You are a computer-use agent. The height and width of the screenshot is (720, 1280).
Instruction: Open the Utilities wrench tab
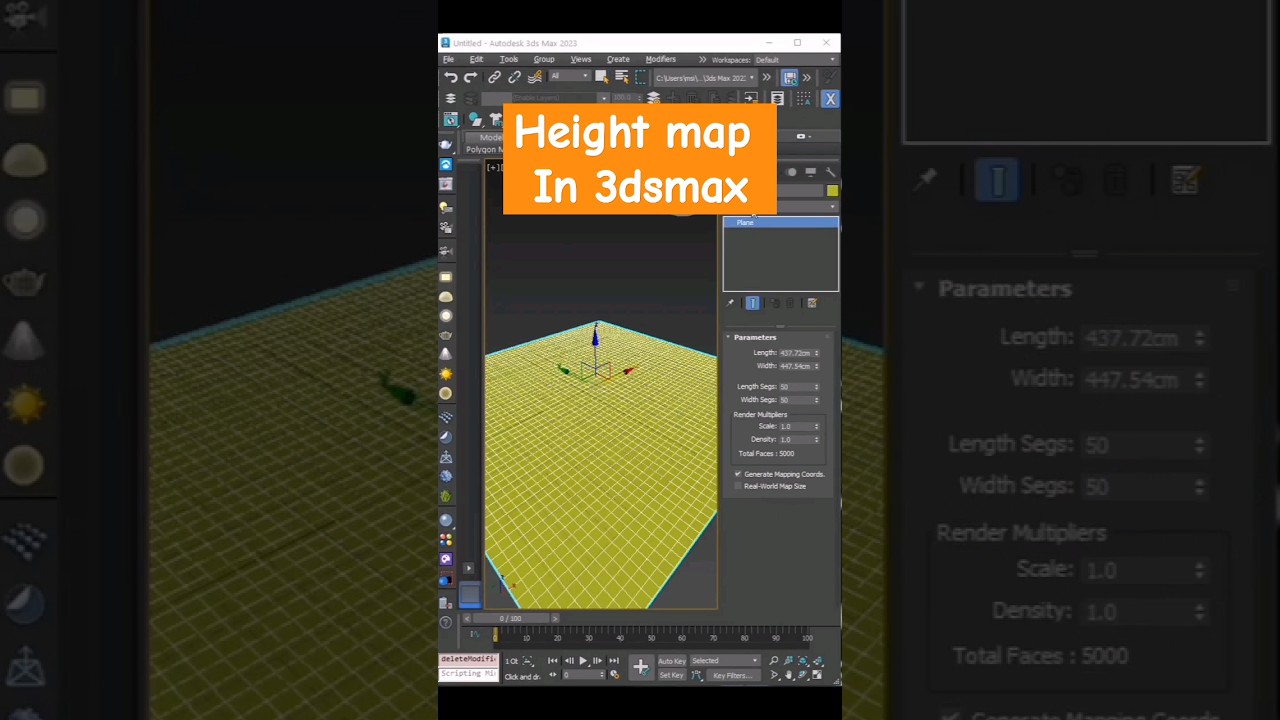[x=830, y=172]
